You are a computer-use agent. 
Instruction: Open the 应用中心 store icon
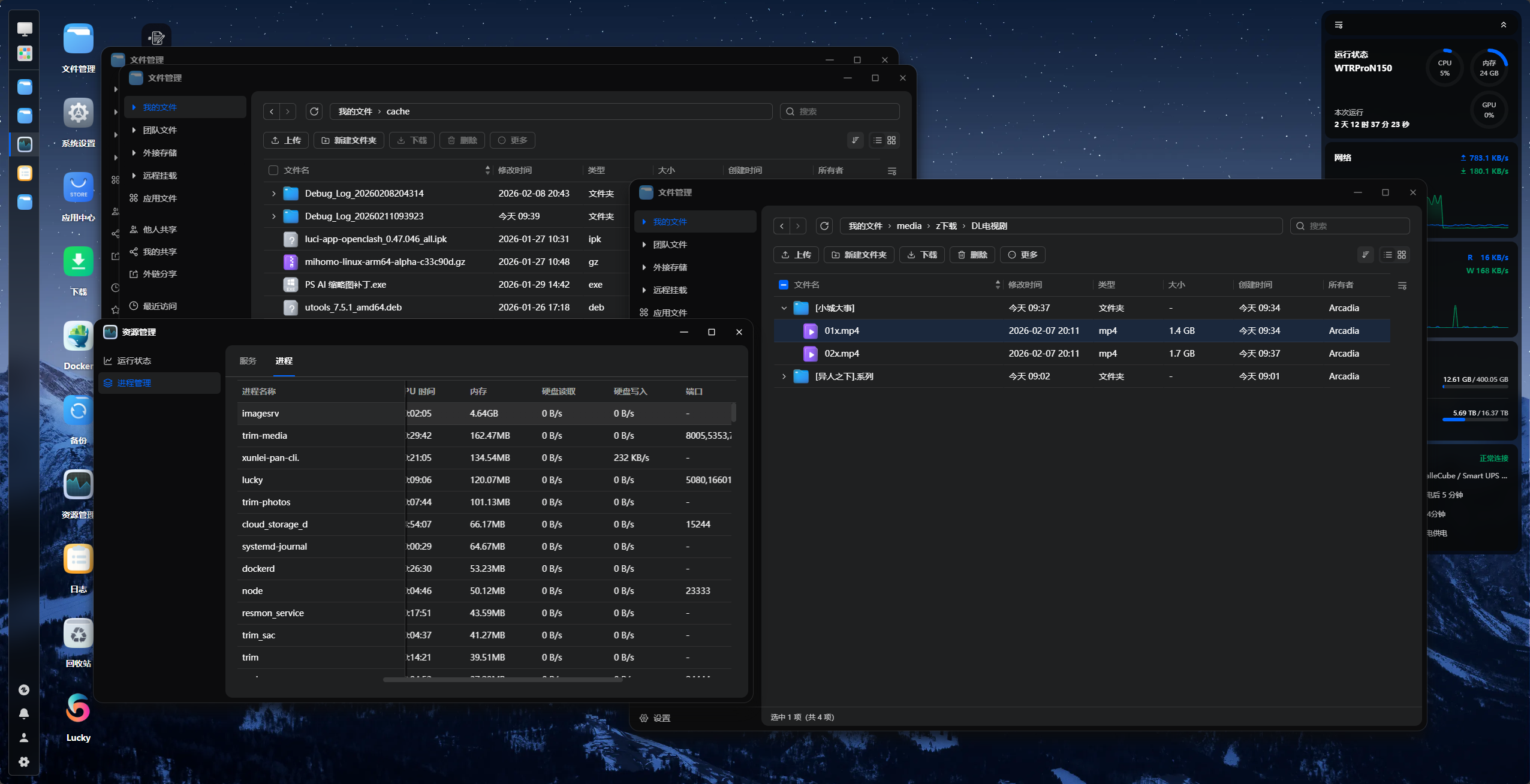[78, 188]
